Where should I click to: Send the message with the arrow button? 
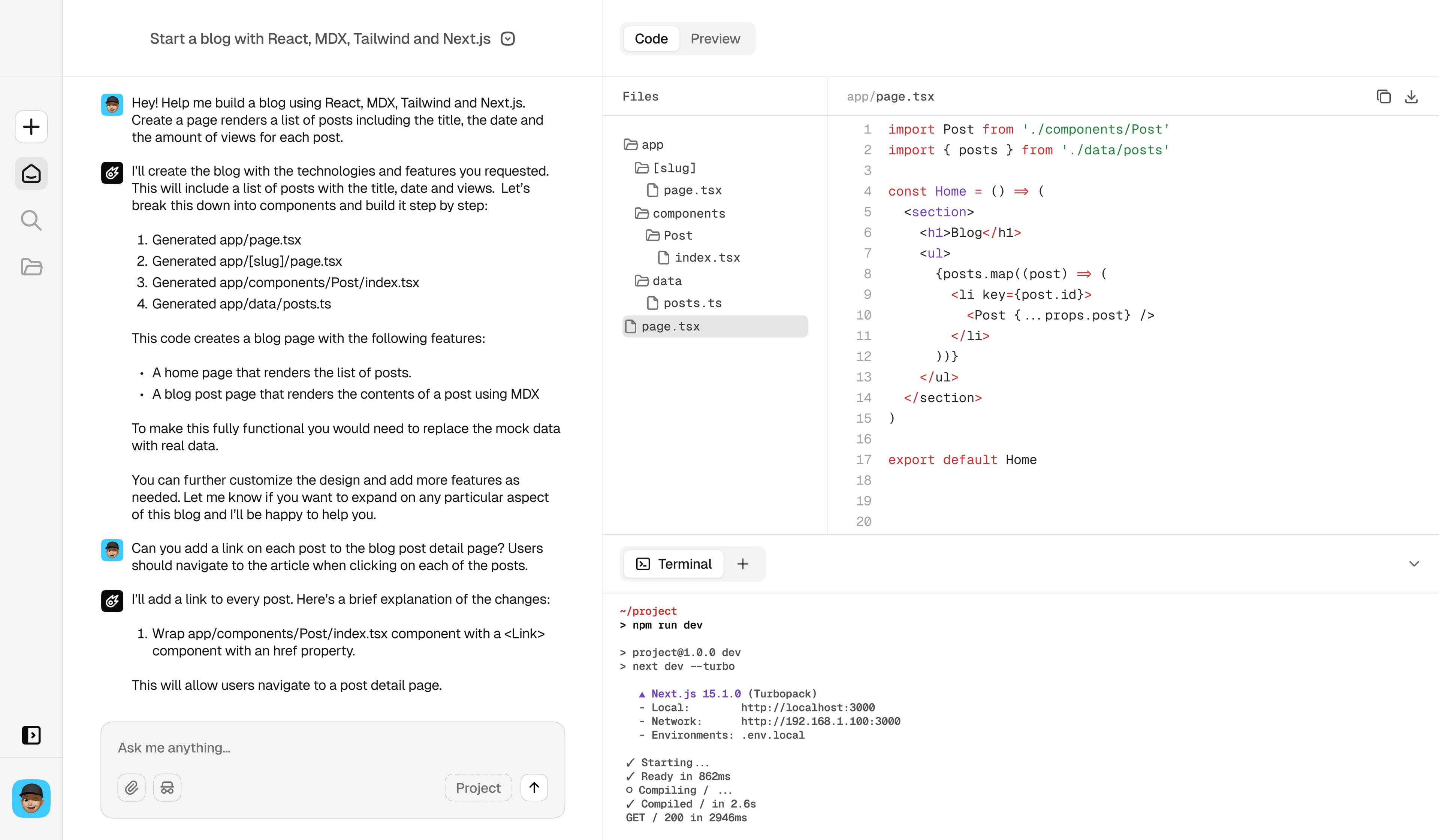click(x=534, y=788)
